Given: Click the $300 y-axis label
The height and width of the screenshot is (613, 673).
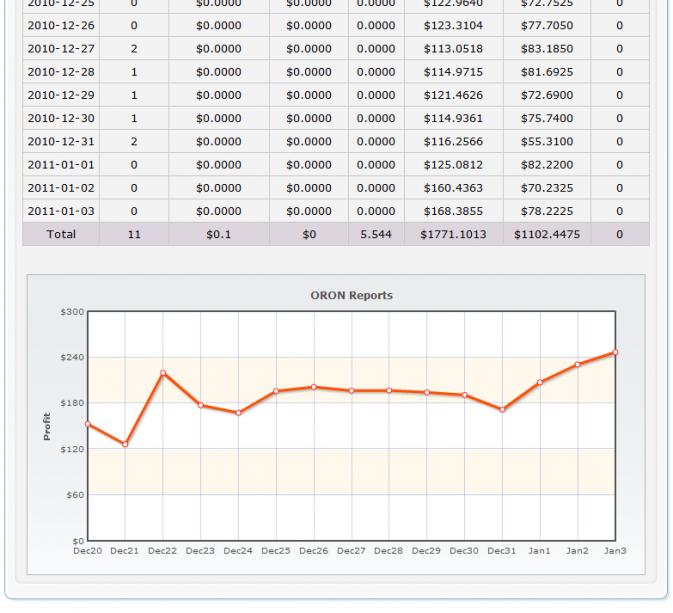Looking at the screenshot, I should [72, 312].
